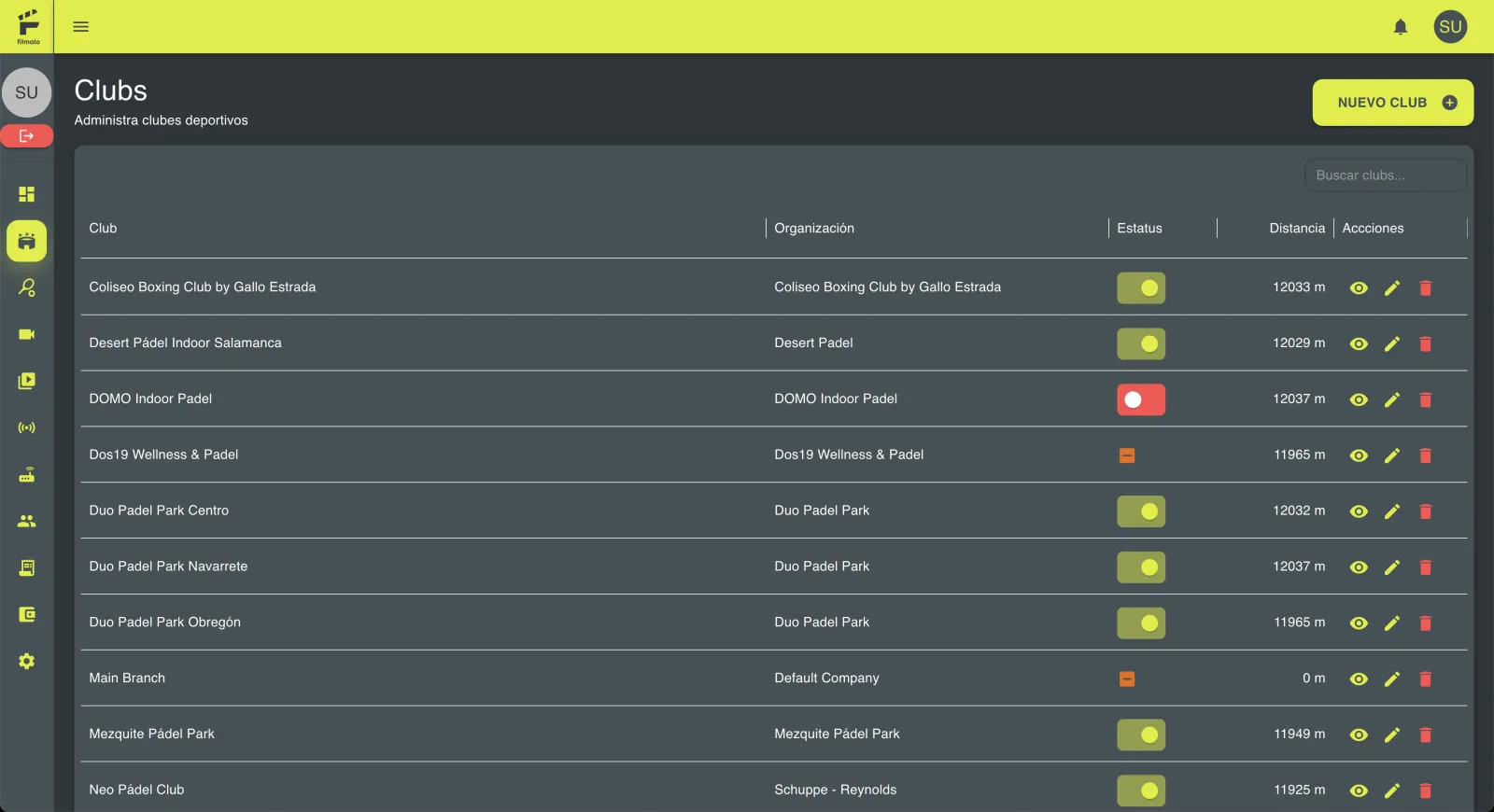Click the red logout button
Viewport: 1494px width, 812px height.
point(26,136)
